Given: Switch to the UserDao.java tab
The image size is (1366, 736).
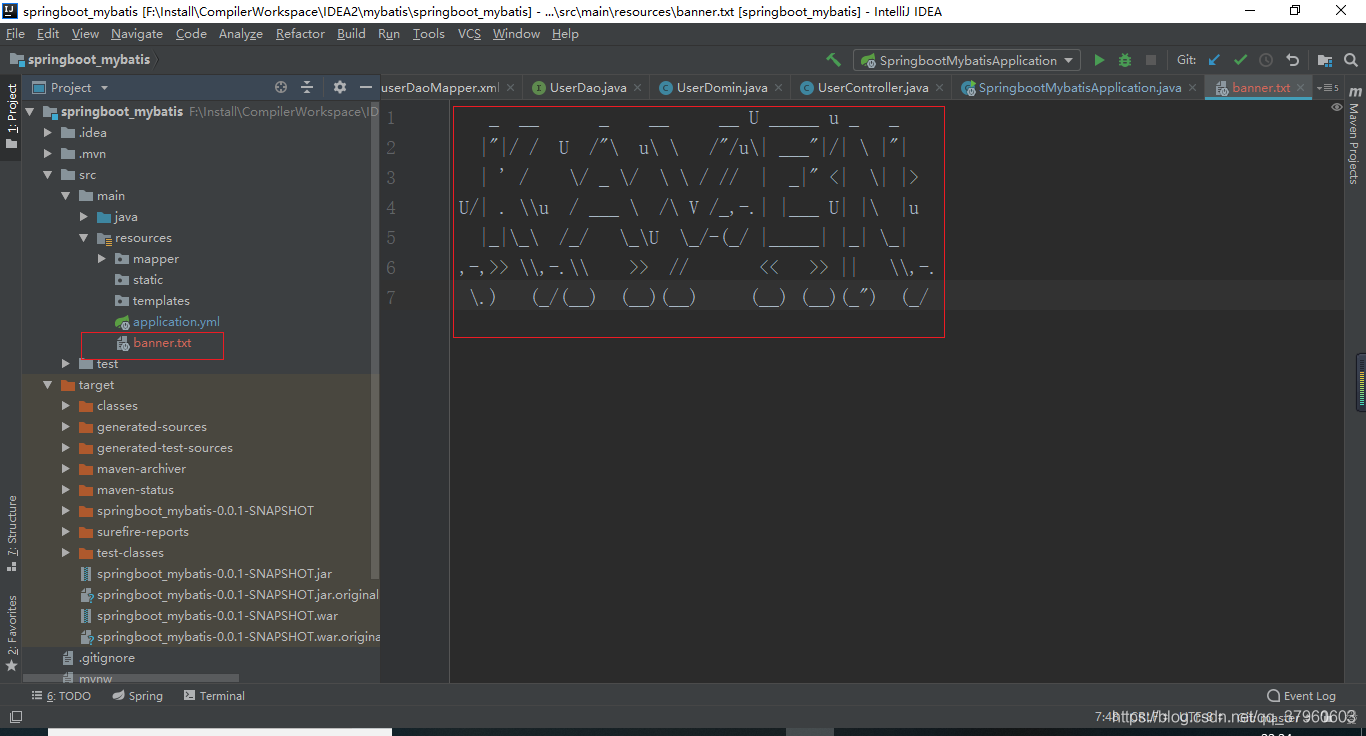Looking at the screenshot, I should pos(586,88).
